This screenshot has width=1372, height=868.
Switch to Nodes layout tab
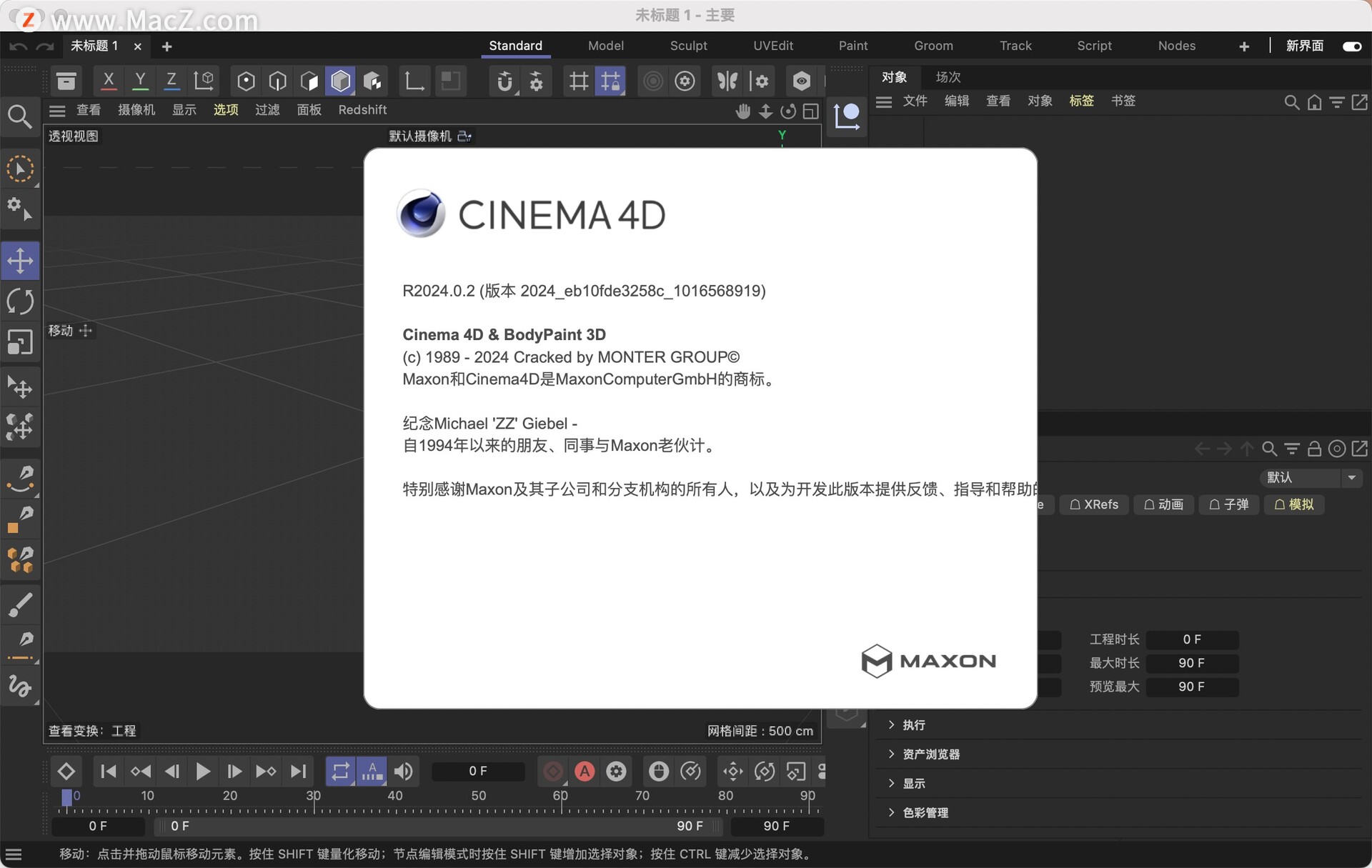tap(1176, 46)
